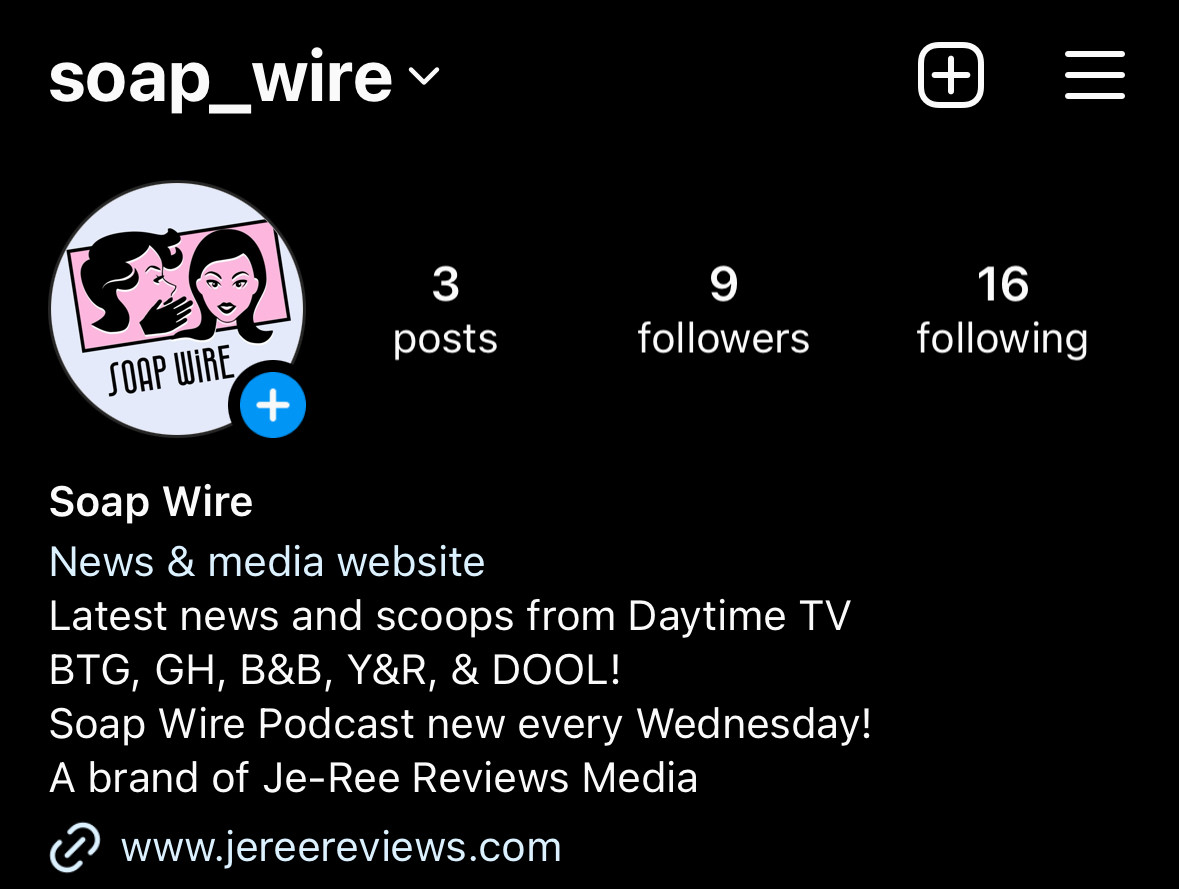This screenshot has height=889, width=1179.
Task: Click the whispering women illustration in avatar
Action: [179, 284]
